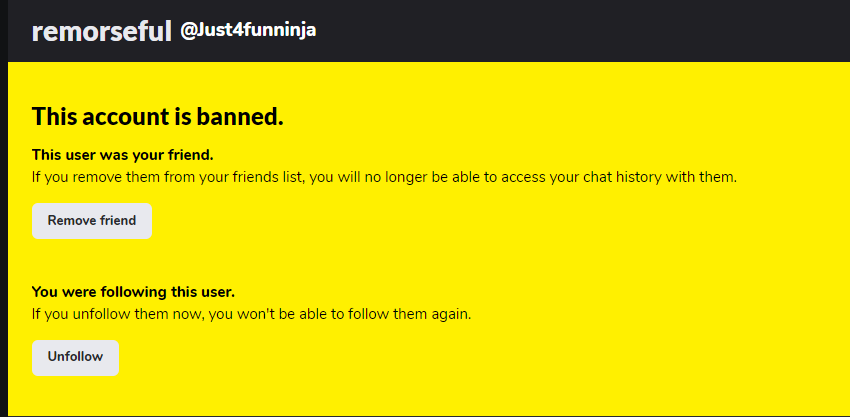The image size is (850, 417).
Task: Click 'You were following this user.' text
Action: click(x=133, y=292)
